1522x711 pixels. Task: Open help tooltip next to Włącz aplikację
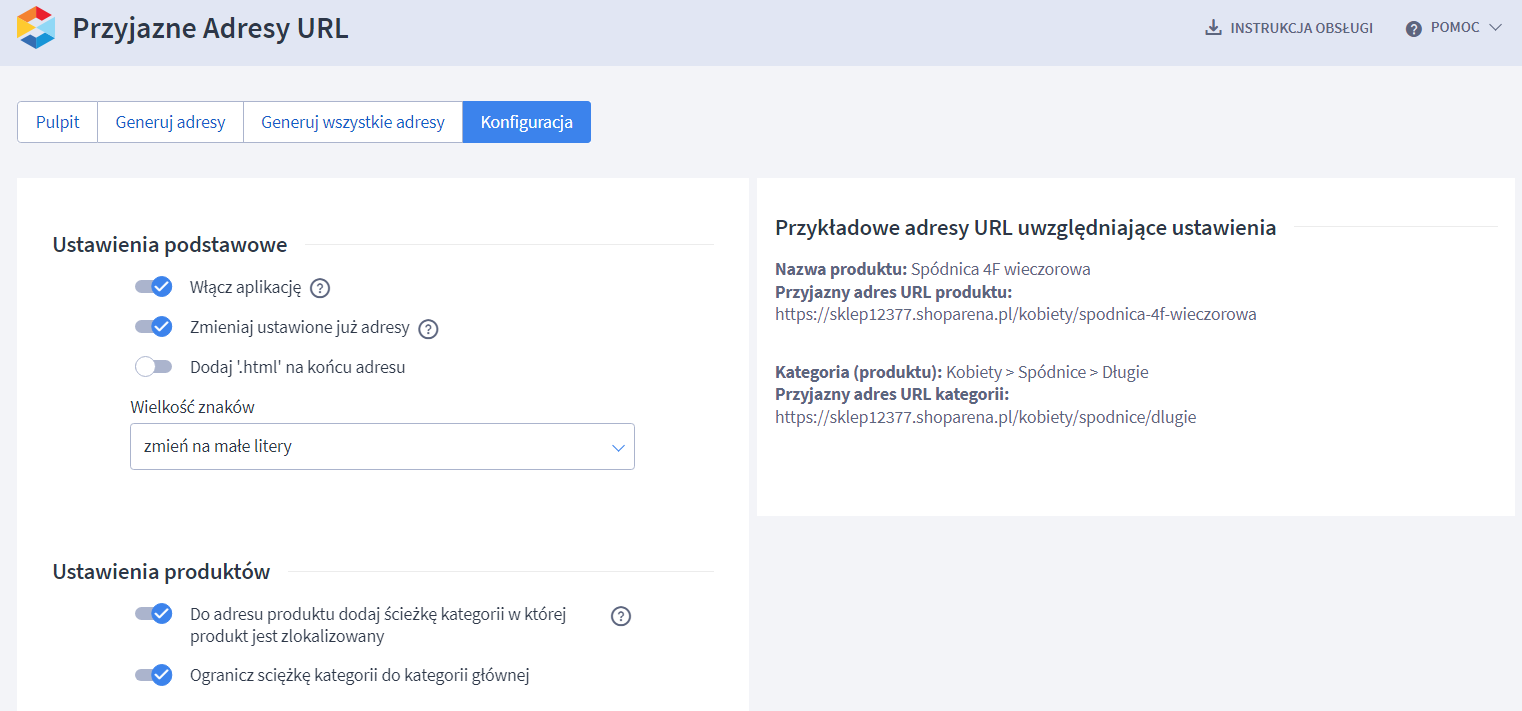point(319,287)
